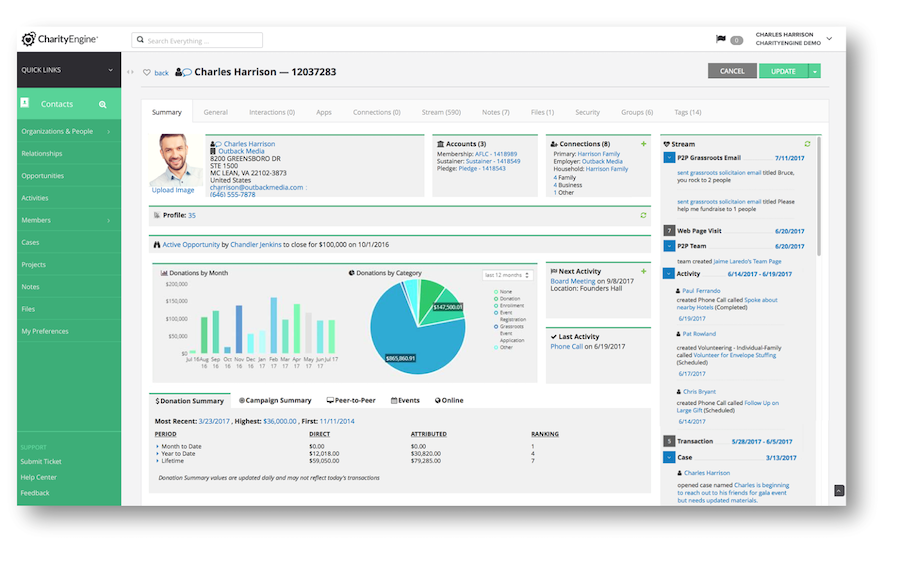This screenshot has height=584, width=900.
Task: Click the dark green pie slice
Action: click(x=430, y=297)
